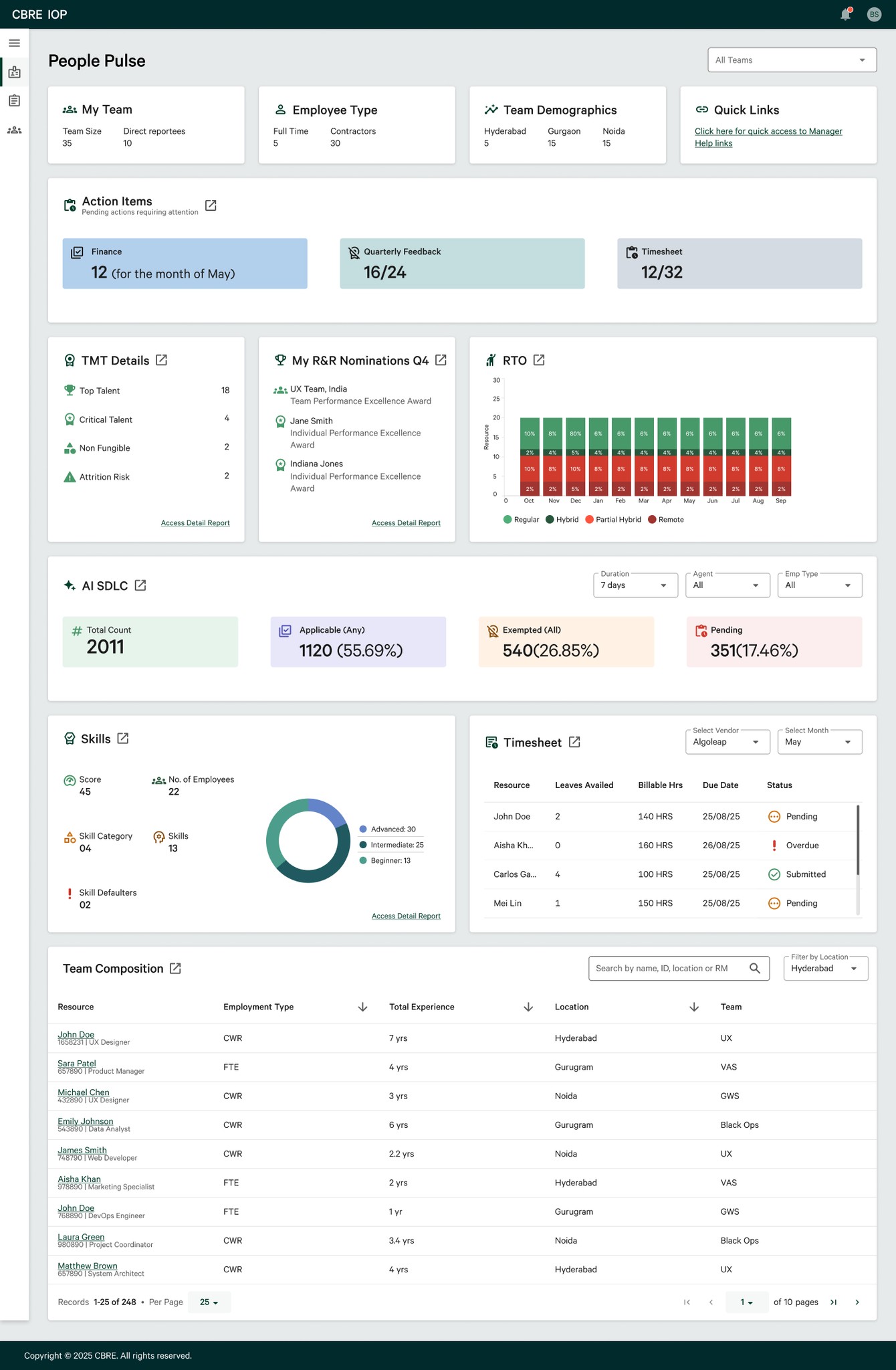The width and height of the screenshot is (896, 1370).
Task: Toggle Remote legend in RTO chart
Action: point(665,520)
